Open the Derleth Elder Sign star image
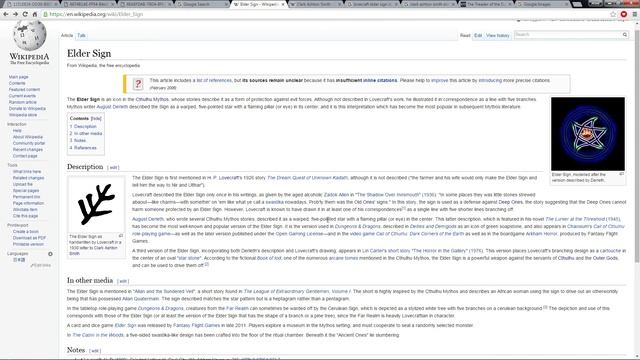 tap(588, 134)
